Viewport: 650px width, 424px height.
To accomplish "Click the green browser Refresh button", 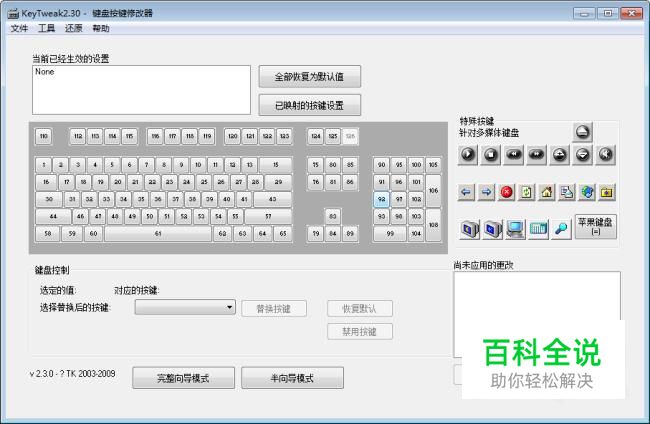I will pyautogui.click(x=526, y=192).
